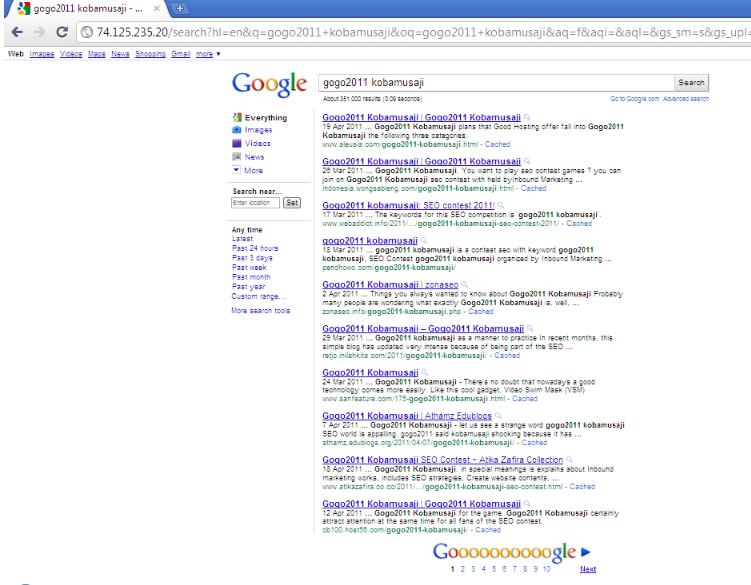Image resolution: width=751 pixels, height=585 pixels.
Task: Open Cached link for webaddict.info result
Action: [579, 223]
